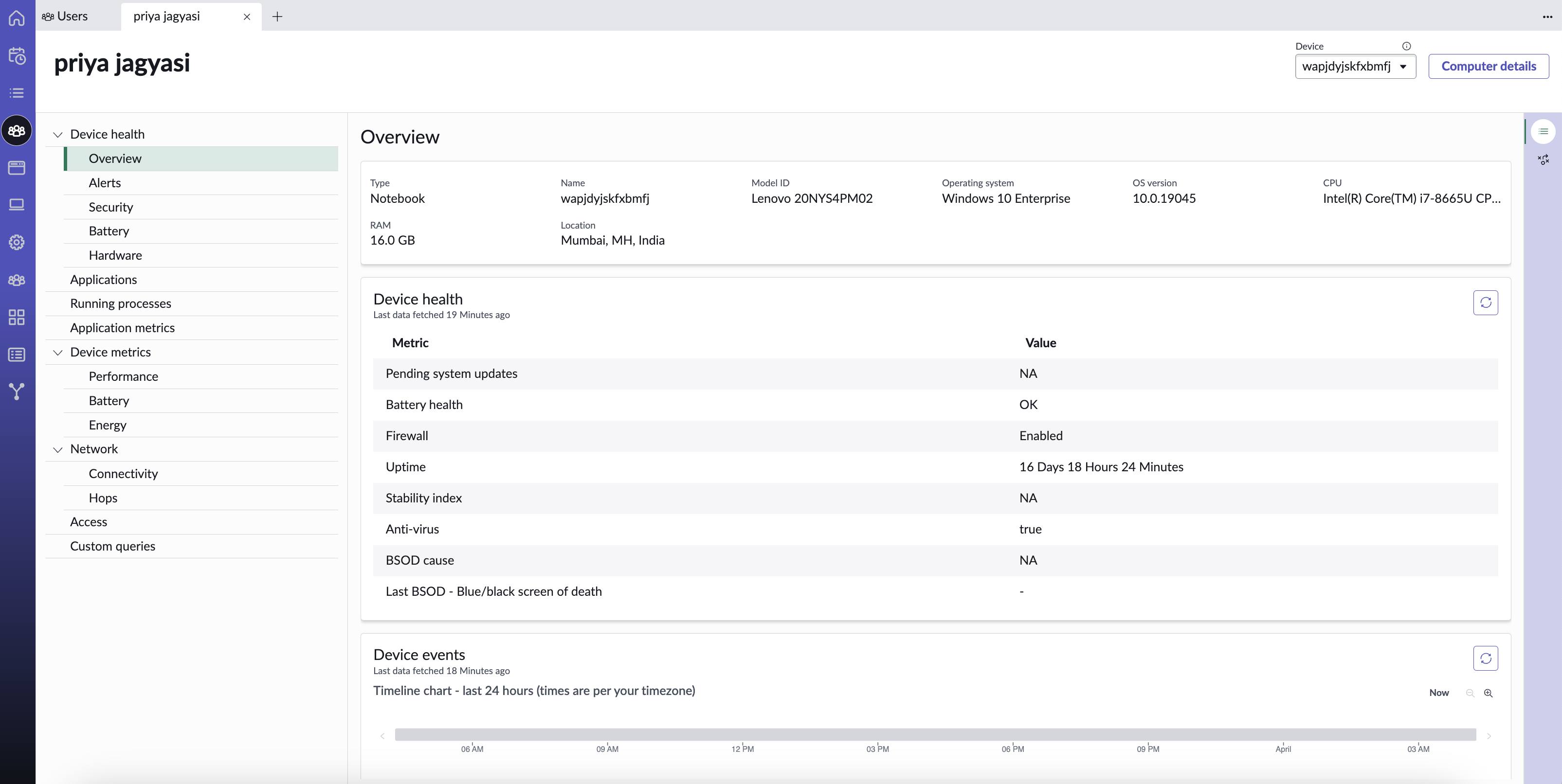
Task: Open Battery under Device metrics
Action: 200,401
